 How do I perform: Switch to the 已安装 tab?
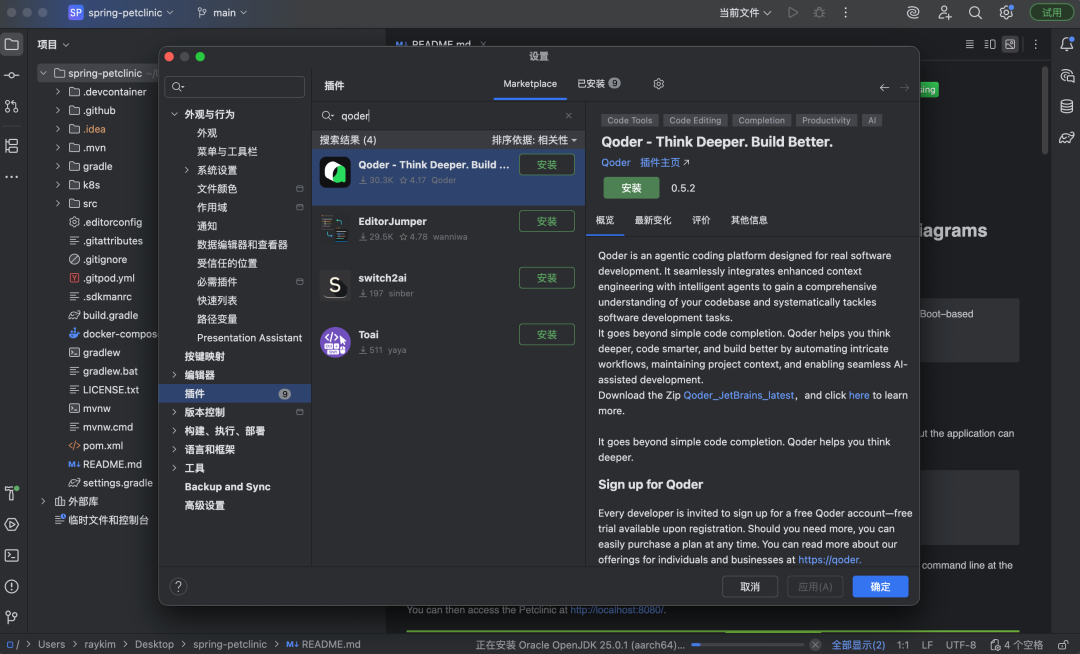pos(598,84)
